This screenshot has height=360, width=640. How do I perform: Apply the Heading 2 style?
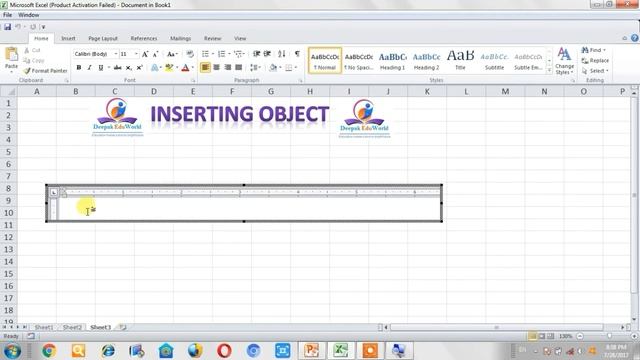pos(426,61)
